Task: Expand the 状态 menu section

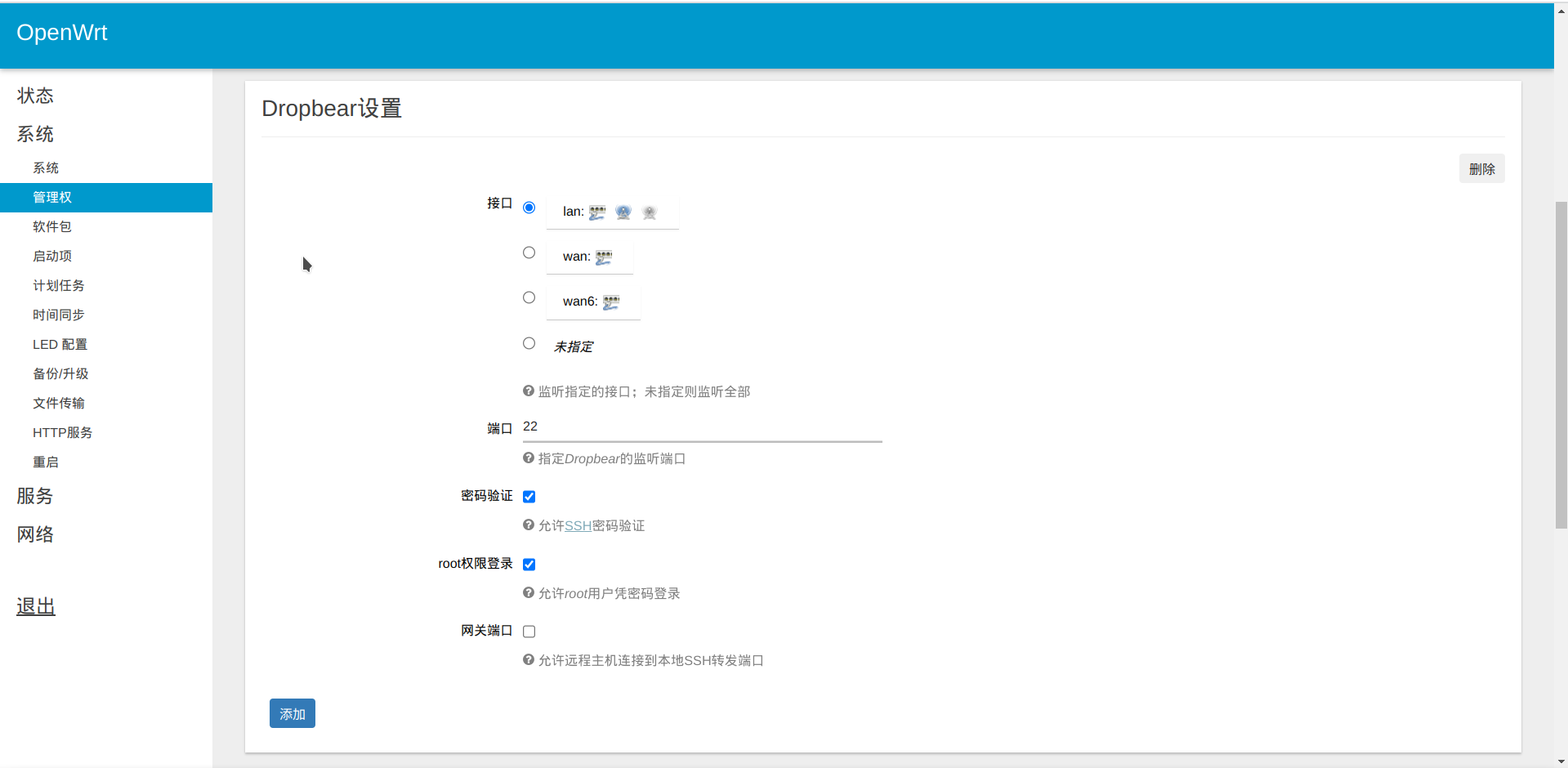Action: point(35,96)
